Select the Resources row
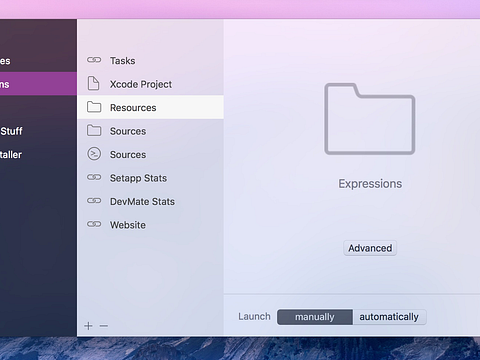Screen dimensions: 480x360 pyautogui.click(x=150, y=107)
